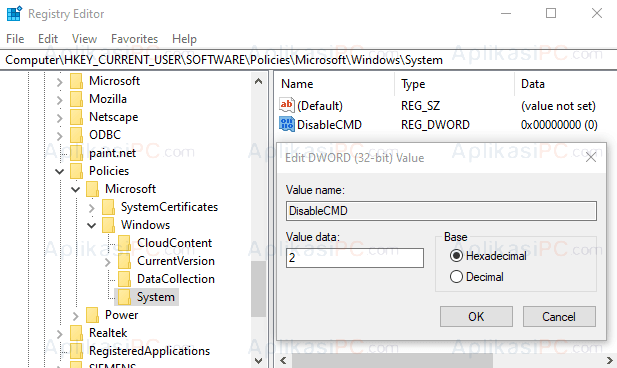Click the Value data input field
This screenshot has height=368, width=617.
(x=355, y=258)
